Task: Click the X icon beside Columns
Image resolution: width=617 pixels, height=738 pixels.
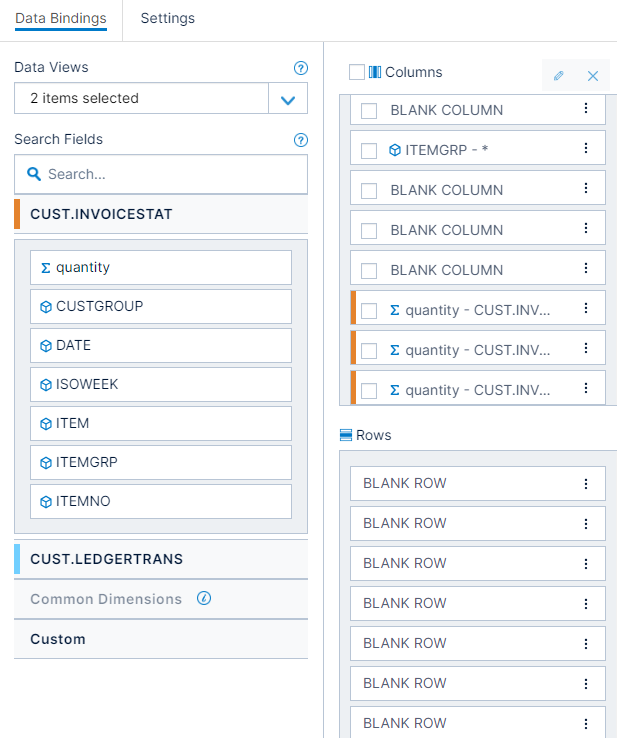Action: [x=593, y=75]
